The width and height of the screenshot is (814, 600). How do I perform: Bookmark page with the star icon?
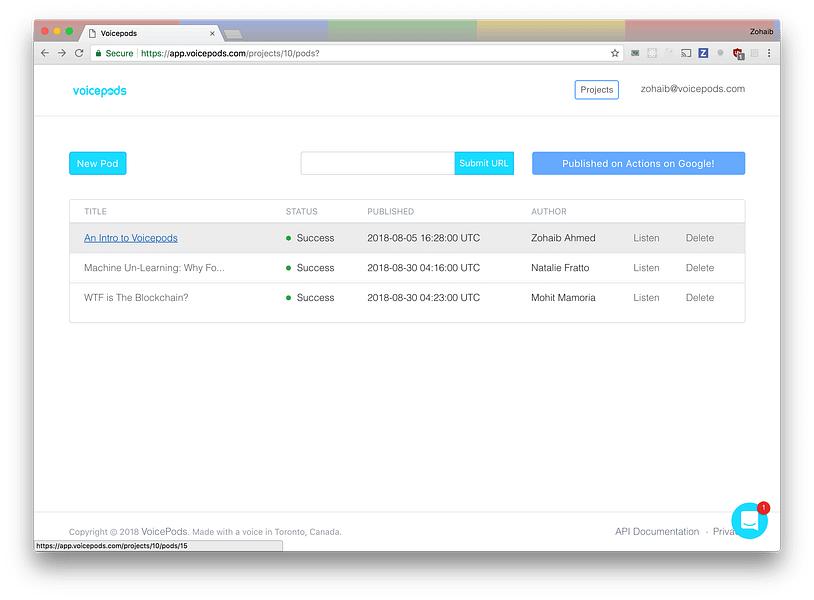point(615,53)
